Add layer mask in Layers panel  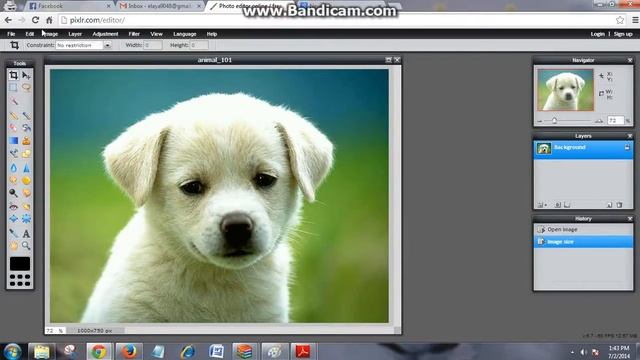(558, 205)
